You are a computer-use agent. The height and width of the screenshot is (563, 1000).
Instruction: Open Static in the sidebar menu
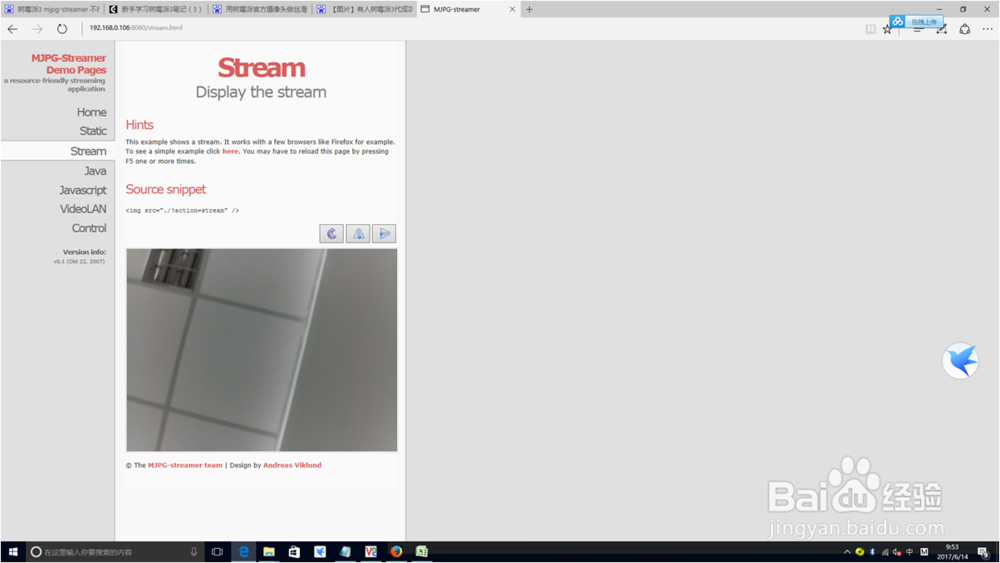tap(93, 131)
